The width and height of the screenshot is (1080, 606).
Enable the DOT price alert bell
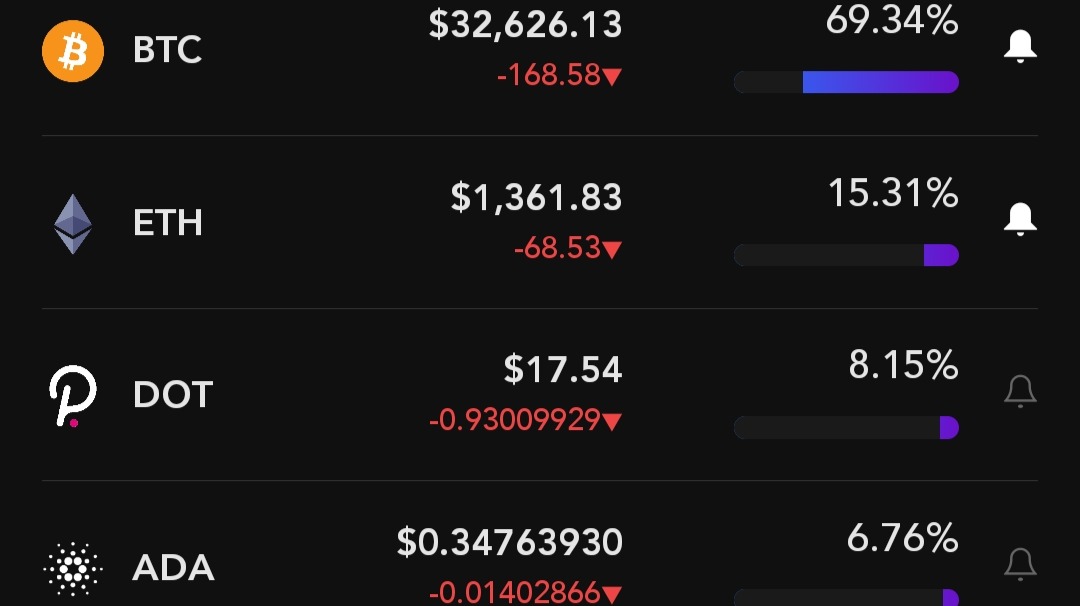pos(1020,391)
